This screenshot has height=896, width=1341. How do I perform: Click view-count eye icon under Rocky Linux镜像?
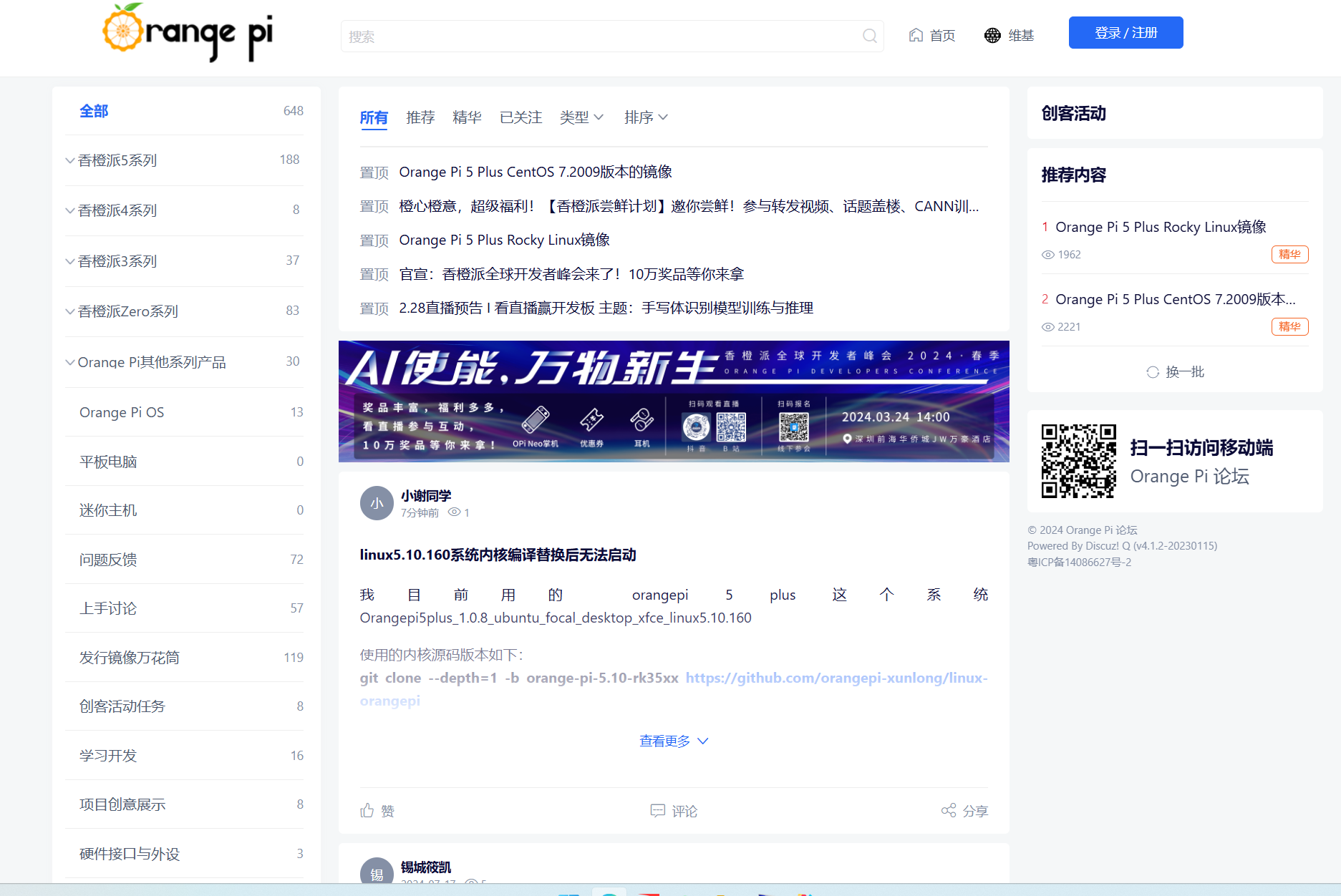click(x=1048, y=255)
